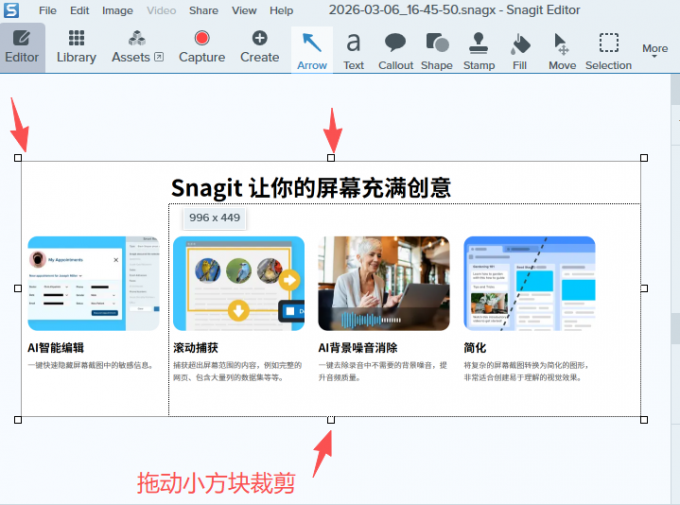Open the Share menu
Viewport: 680px width, 505px height.
(203, 10)
